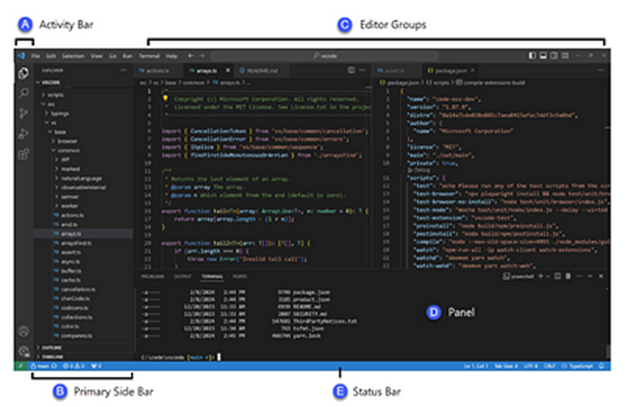
Task: Open the Extensions view
Action: click(24, 154)
